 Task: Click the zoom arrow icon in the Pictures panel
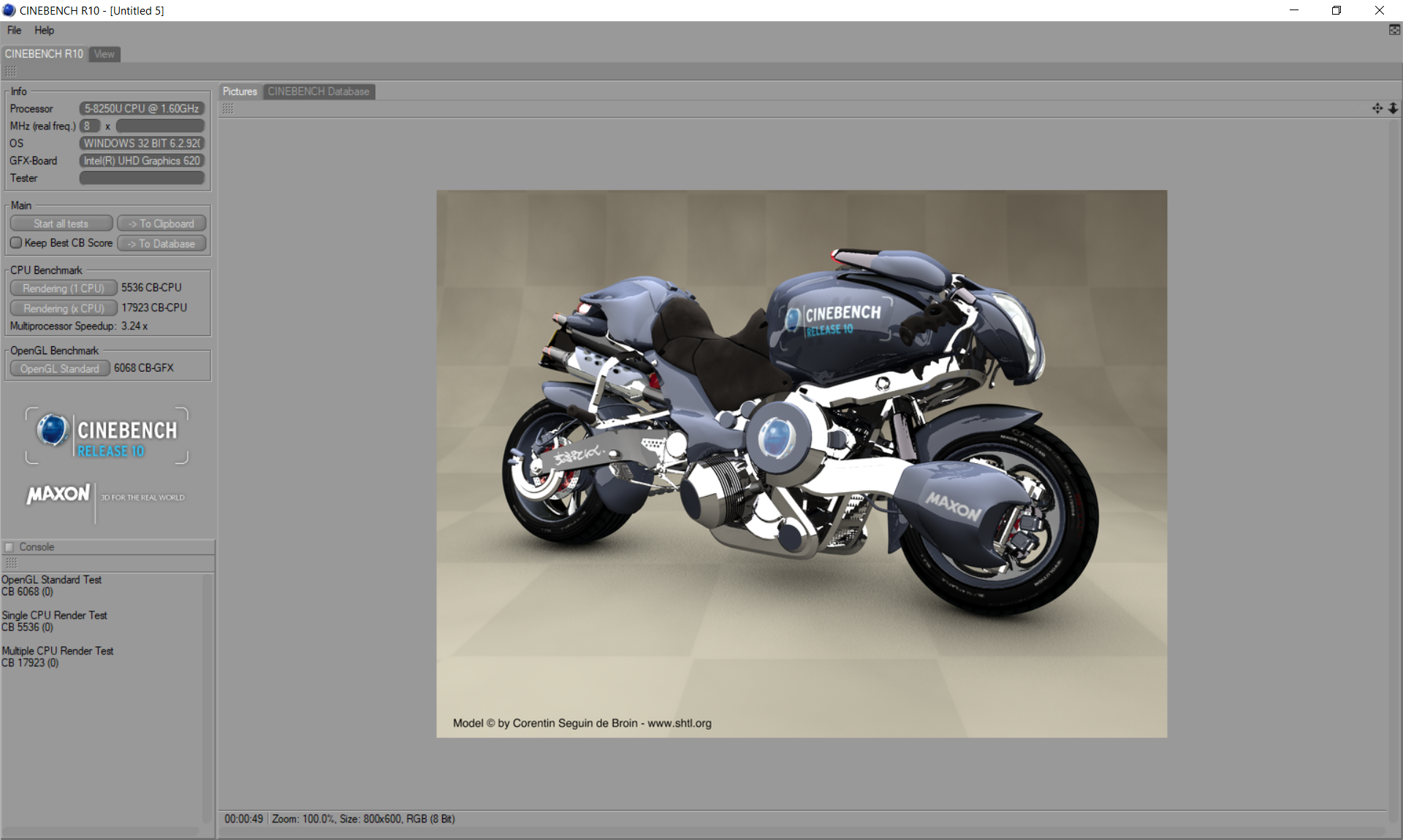[x=1393, y=108]
